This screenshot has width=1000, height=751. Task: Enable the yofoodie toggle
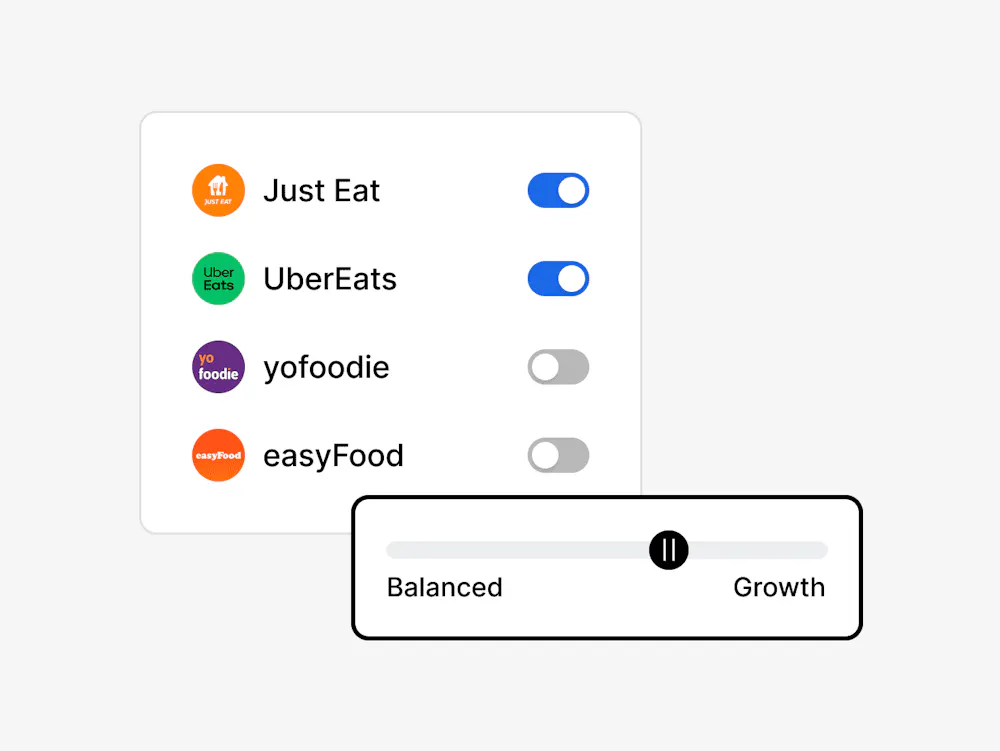558,367
